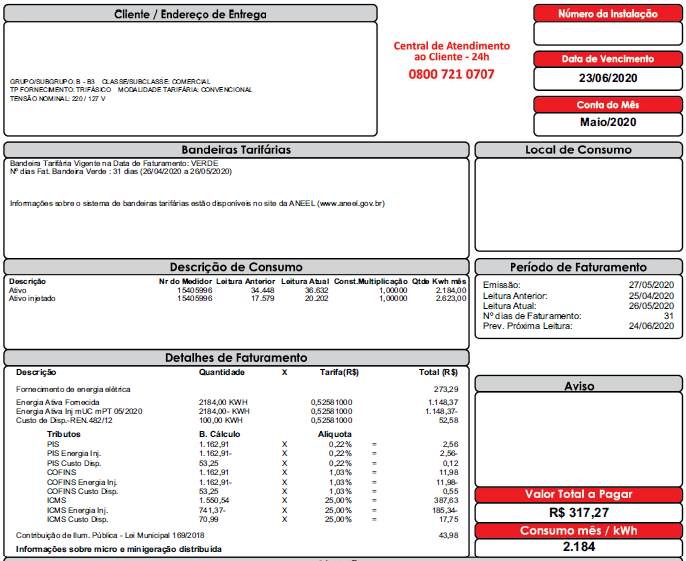Click the Ativo injetado meter row
Screen dimensions: 686x561
click(238, 298)
